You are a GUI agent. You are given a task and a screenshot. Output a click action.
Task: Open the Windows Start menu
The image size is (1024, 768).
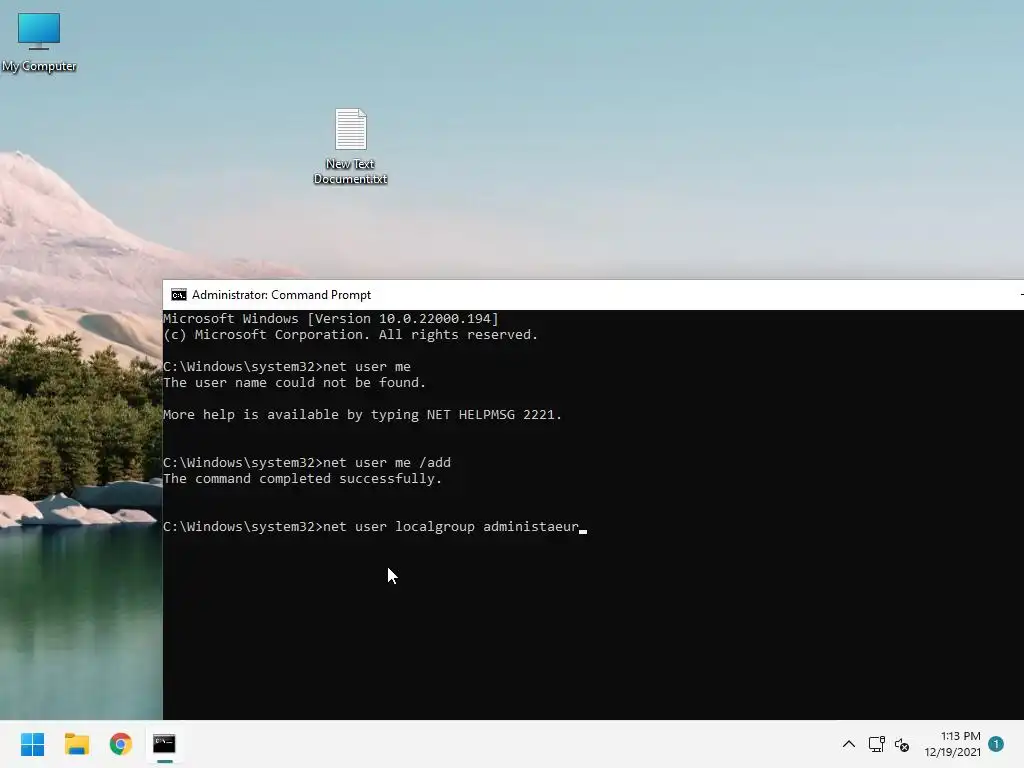(x=33, y=744)
